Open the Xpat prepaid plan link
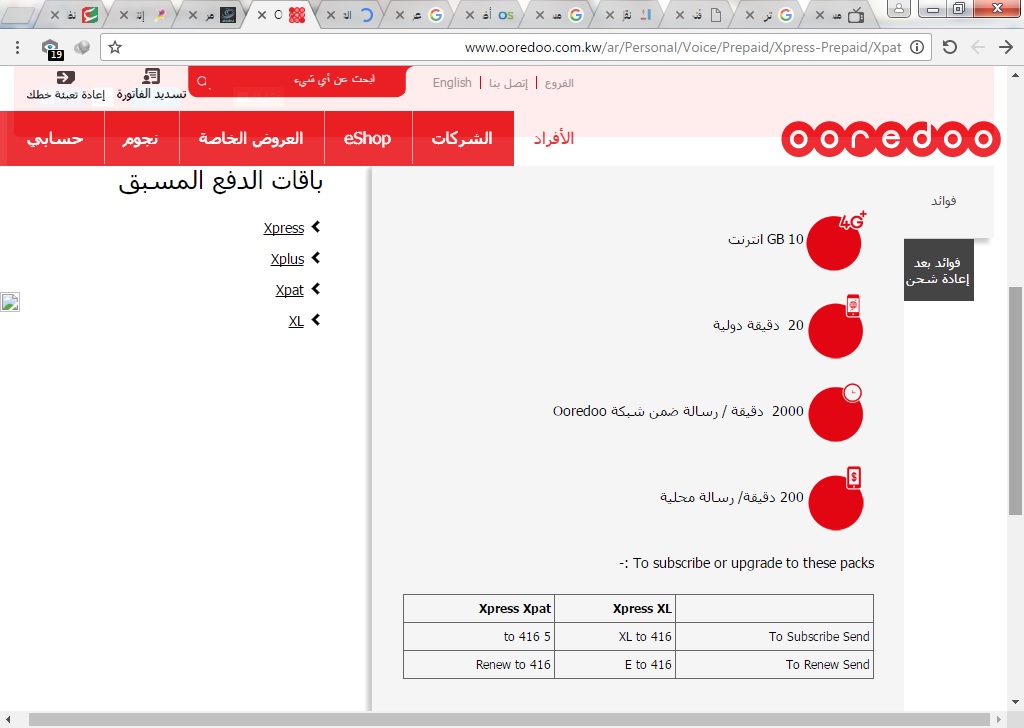 point(289,290)
